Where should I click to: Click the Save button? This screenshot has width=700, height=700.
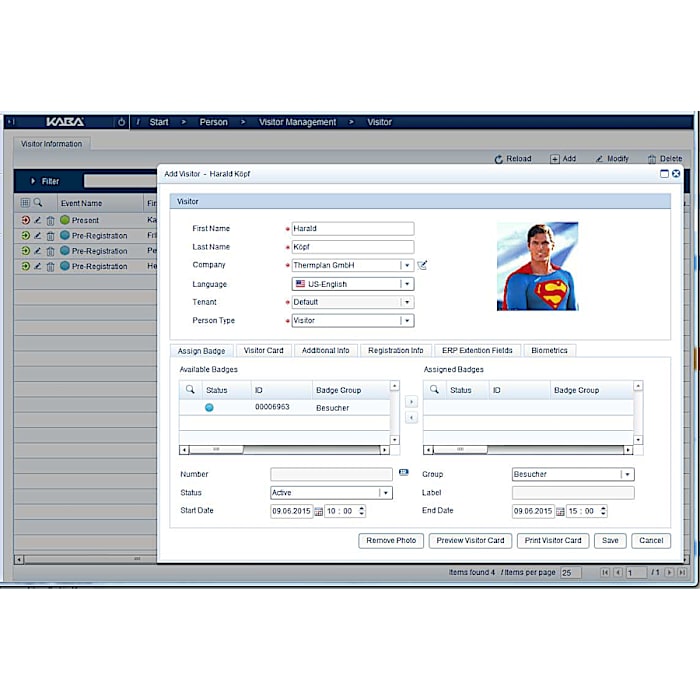pyautogui.click(x=609, y=540)
